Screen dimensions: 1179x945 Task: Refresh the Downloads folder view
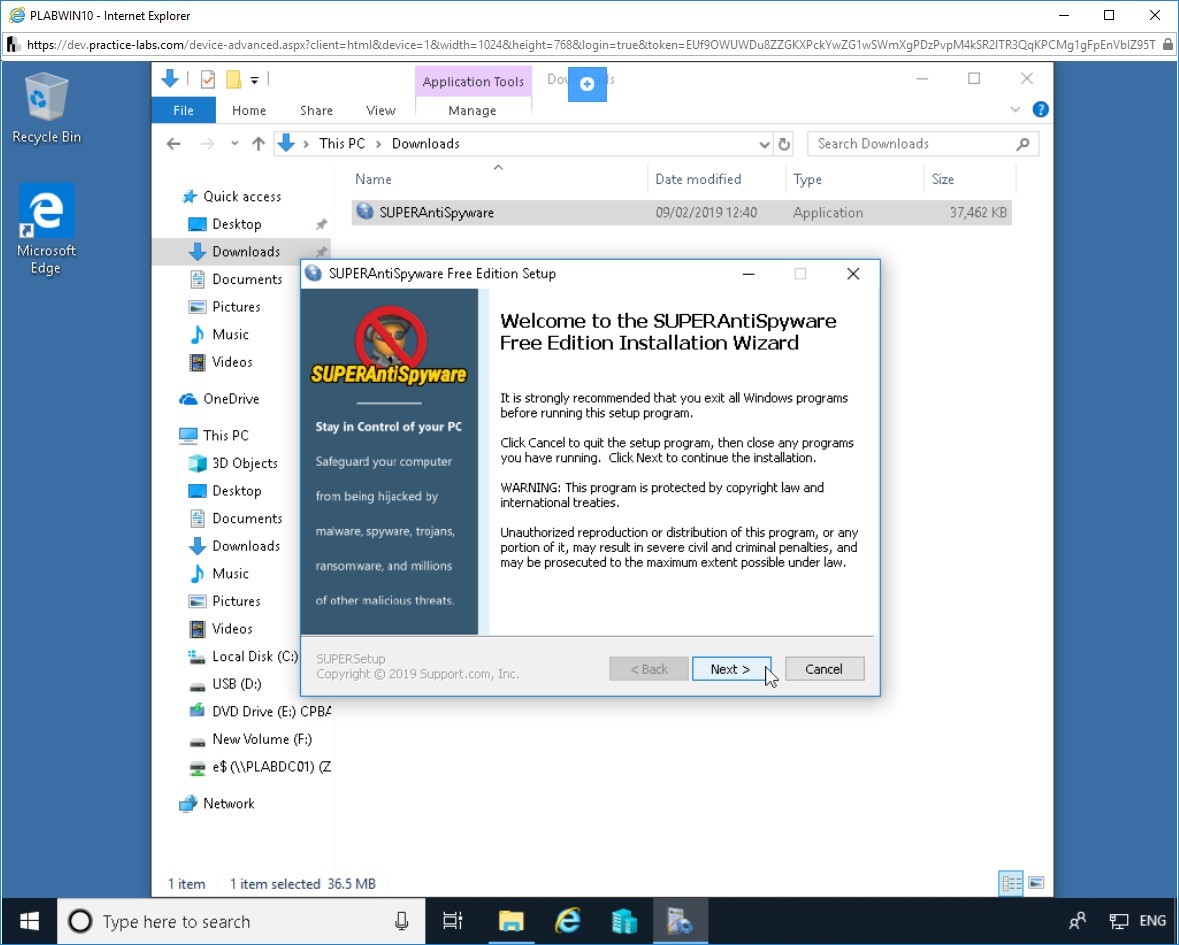coord(784,144)
